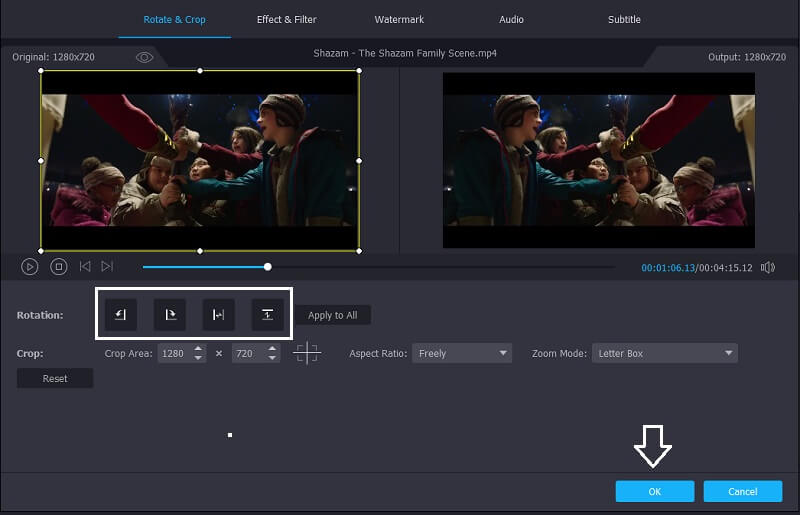This screenshot has height=515, width=800.
Task: Mute using the volume speaker icon
Action: [768, 267]
